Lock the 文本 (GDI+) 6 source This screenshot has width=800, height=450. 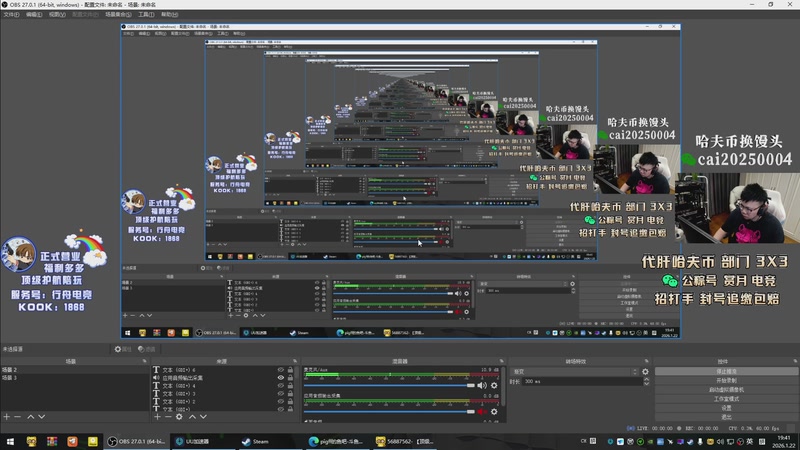290,370
